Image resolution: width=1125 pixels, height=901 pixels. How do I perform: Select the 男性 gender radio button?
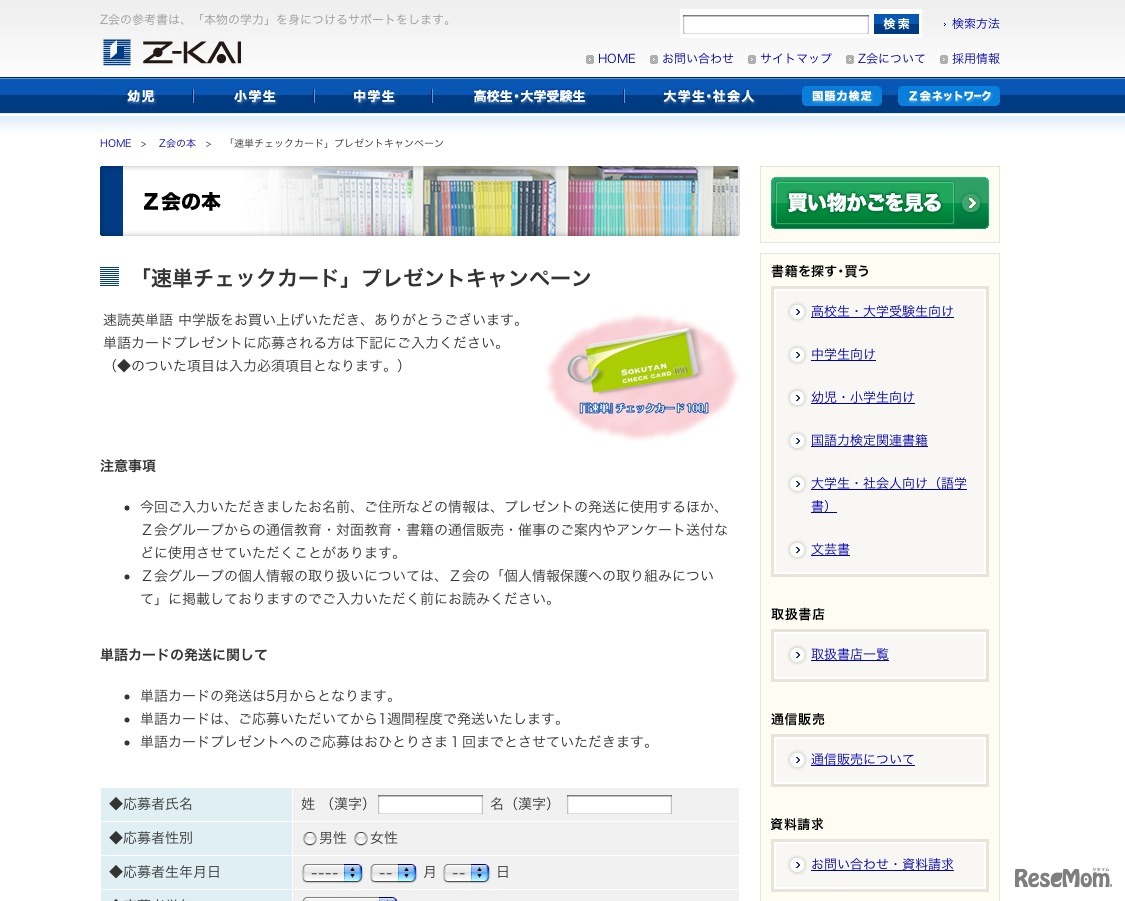click(x=311, y=838)
